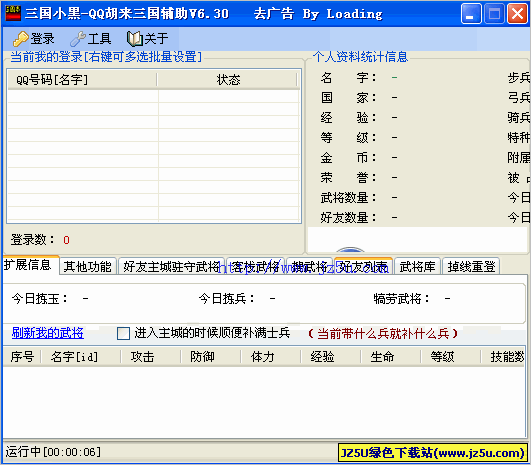
Task: Open the 挑武将 tab
Action: pyautogui.click(x=309, y=267)
